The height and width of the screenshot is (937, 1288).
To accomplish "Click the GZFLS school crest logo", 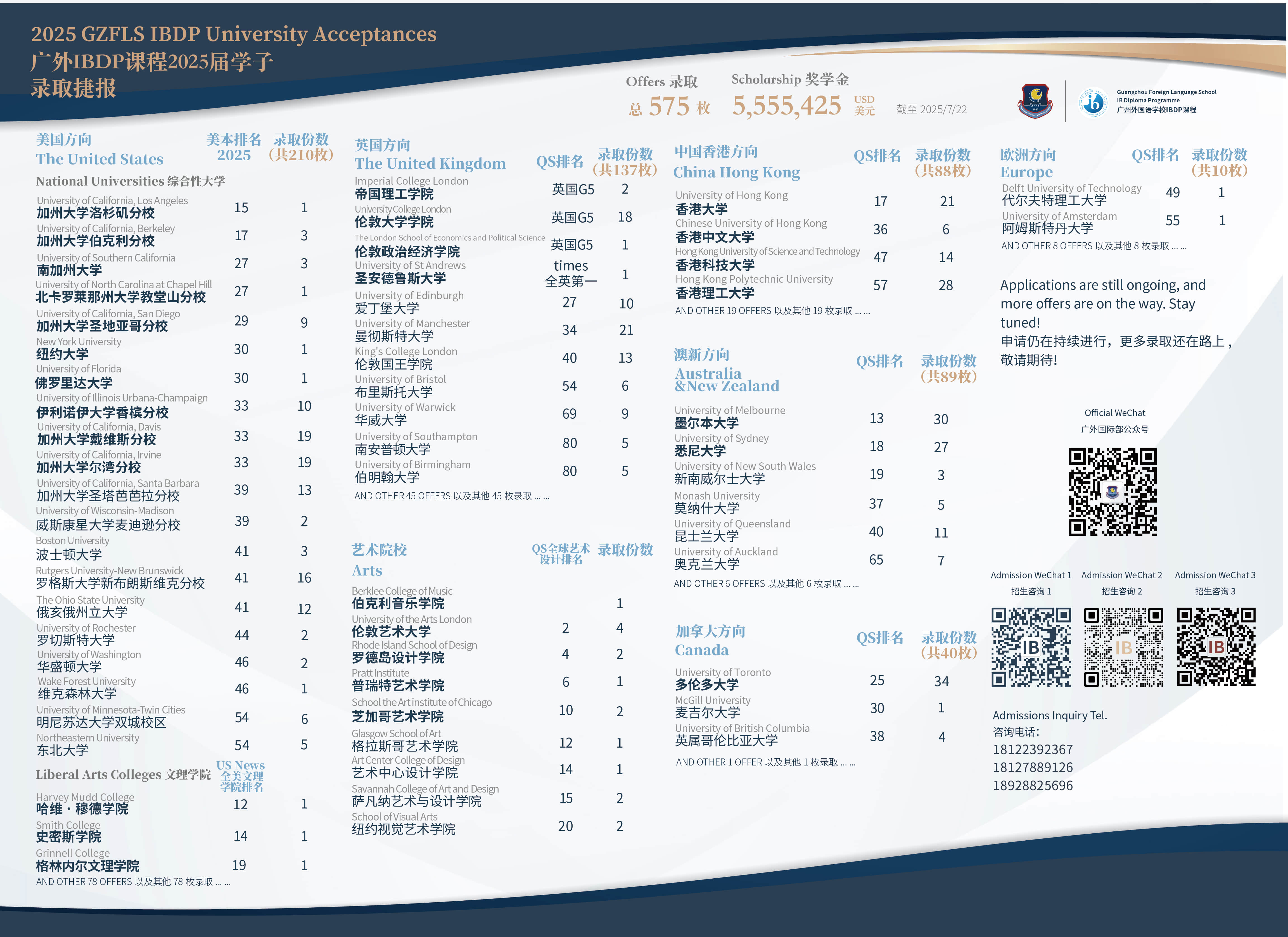I will click(1035, 101).
